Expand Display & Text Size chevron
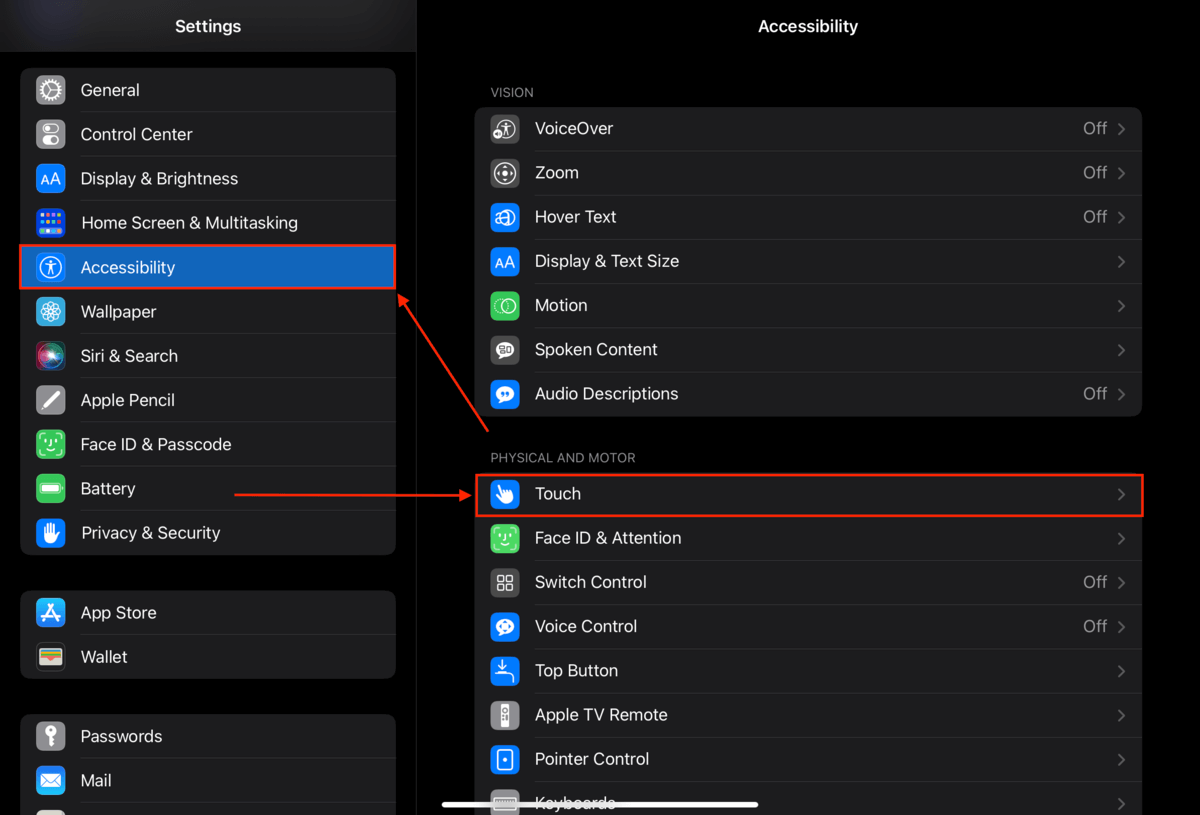This screenshot has width=1200, height=815. [x=1122, y=261]
